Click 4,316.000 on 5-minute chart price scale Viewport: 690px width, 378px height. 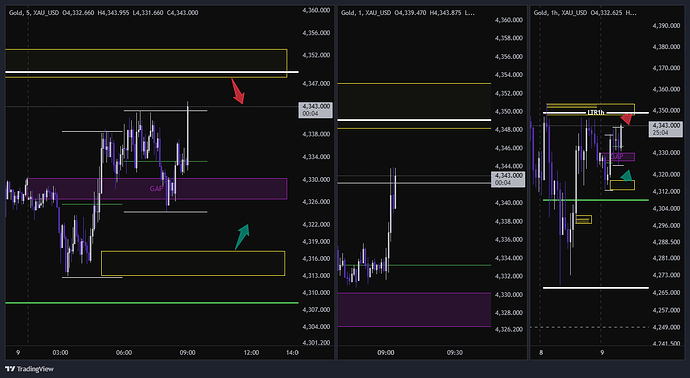[316, 259]
